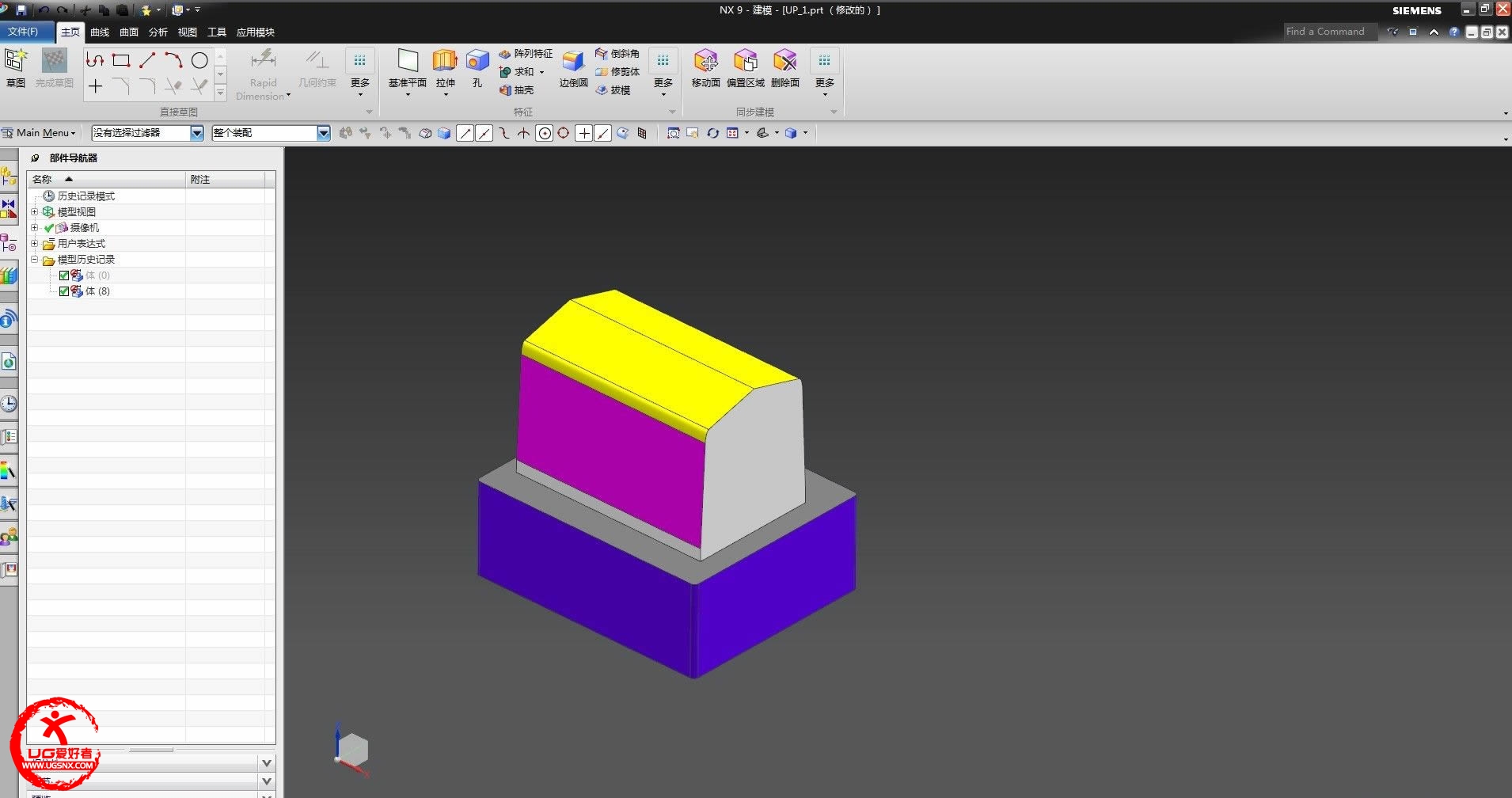Open the 更多 dropdown in 直接草图 group

pyautogui.click(x=360, y=73)
